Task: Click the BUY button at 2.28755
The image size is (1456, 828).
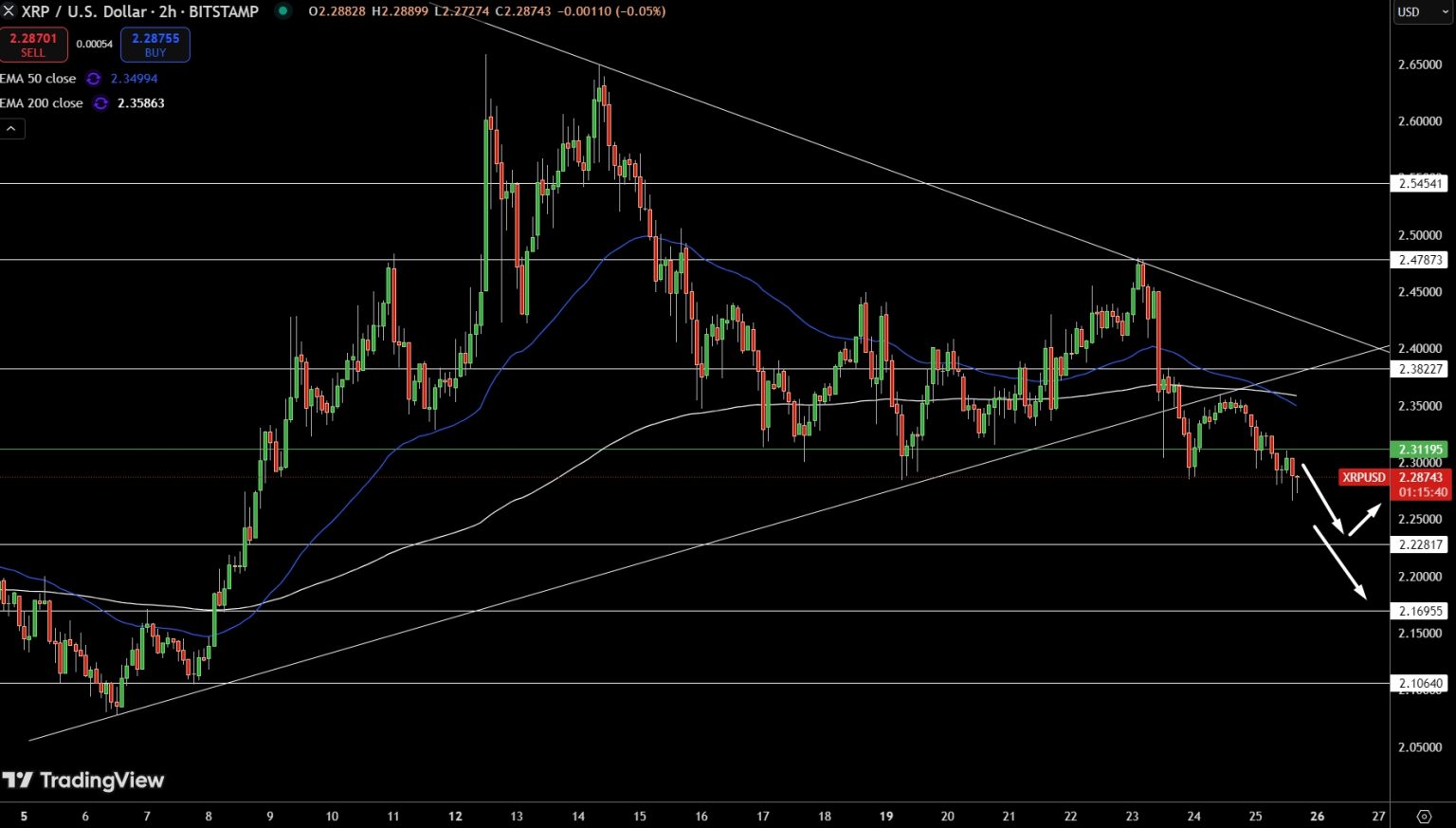Action: point(155,45)
